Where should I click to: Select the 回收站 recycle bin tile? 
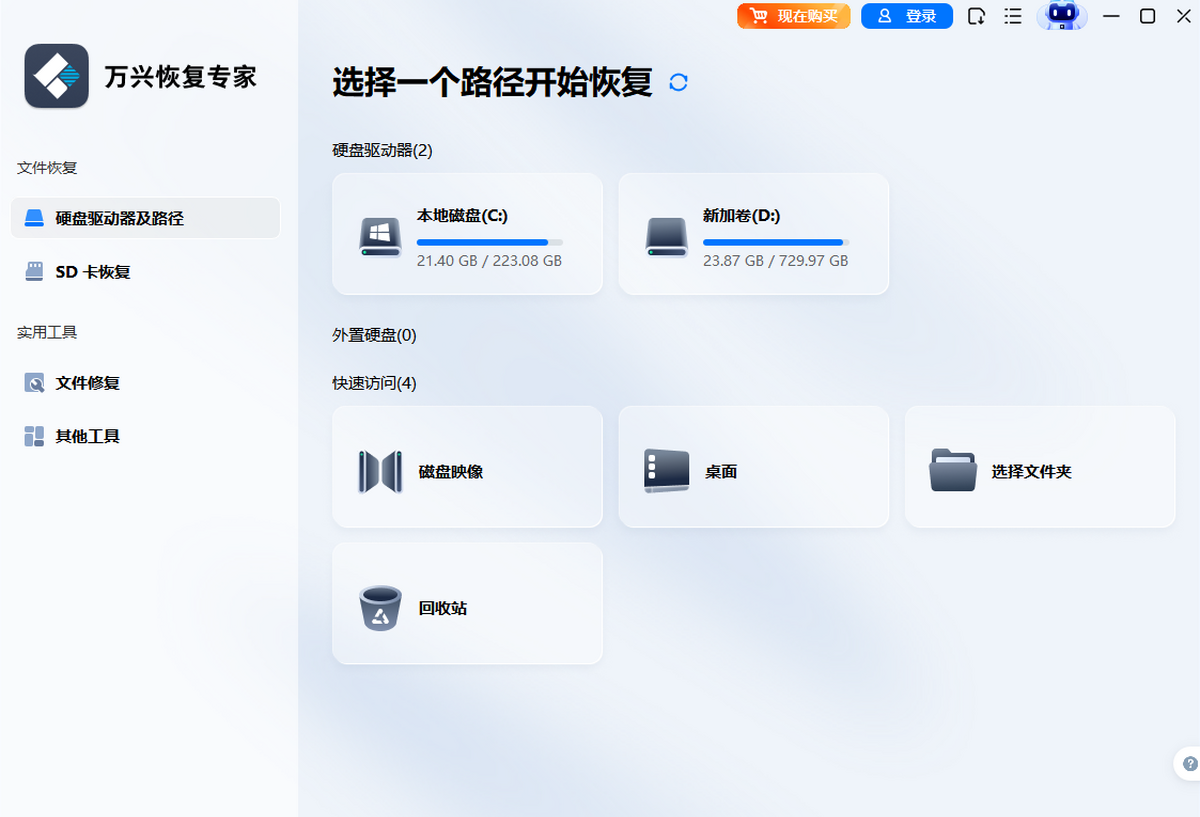(x=467, y=604)
